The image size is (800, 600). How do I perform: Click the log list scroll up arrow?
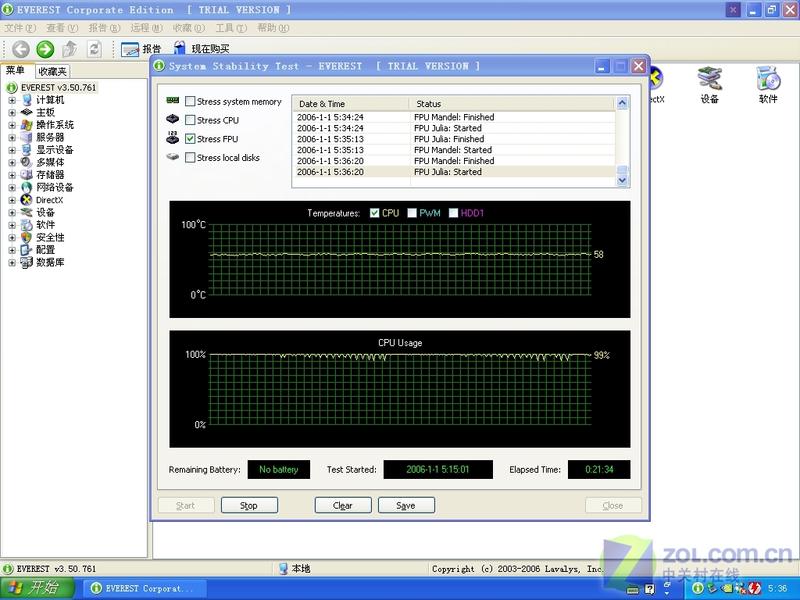click(622, 103)
